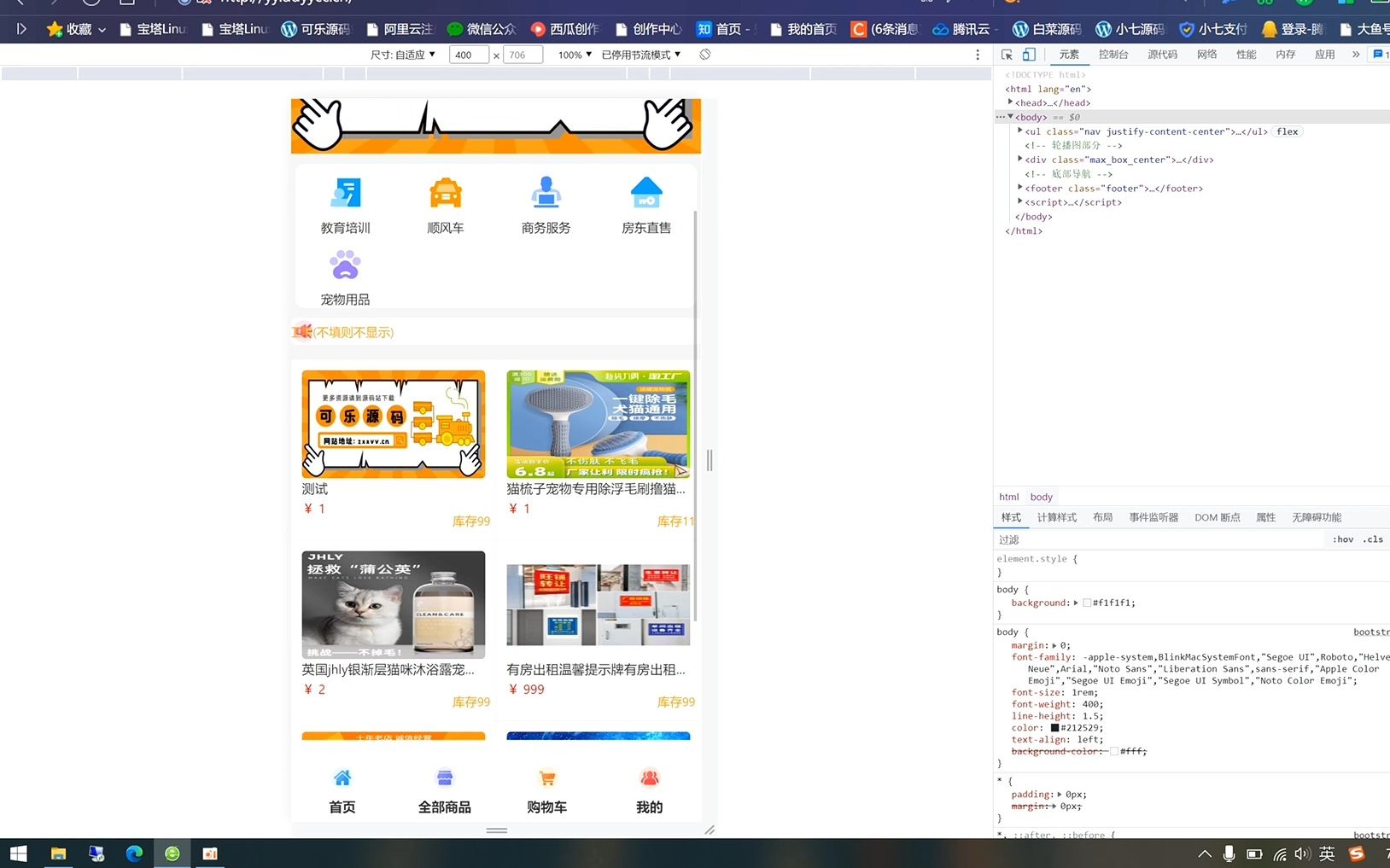Select the 事件监听器 listeners tab
This screenshot has height=868, width=1390.
(1153, 517)
